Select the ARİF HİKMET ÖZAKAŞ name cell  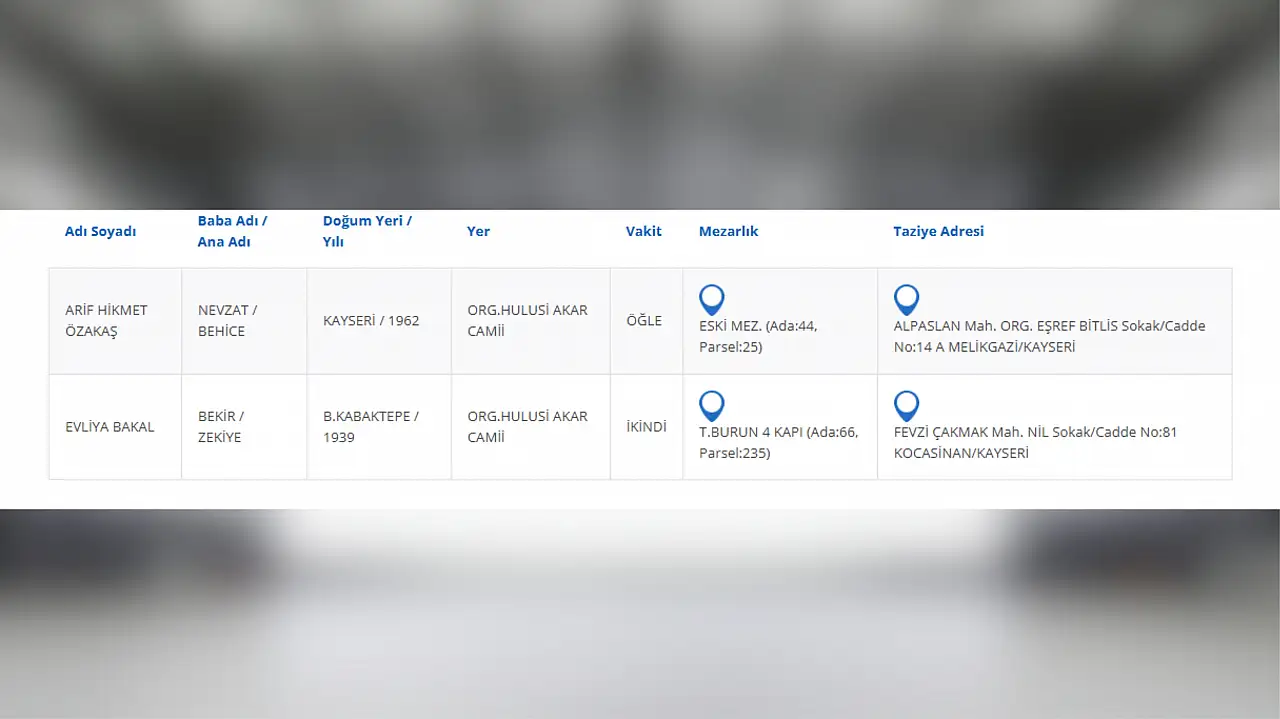[106, 321]
